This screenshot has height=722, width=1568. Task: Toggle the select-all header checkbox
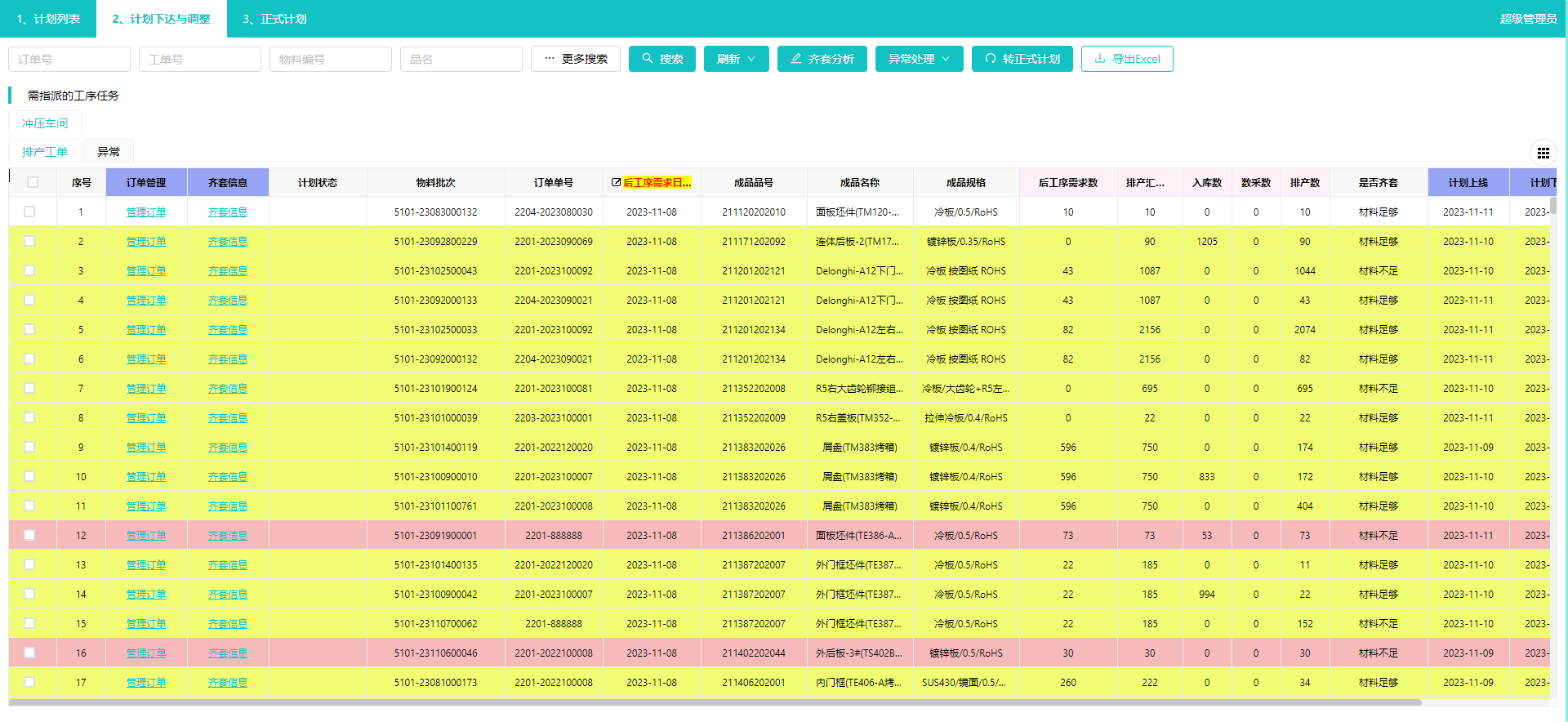coord(33,182)
